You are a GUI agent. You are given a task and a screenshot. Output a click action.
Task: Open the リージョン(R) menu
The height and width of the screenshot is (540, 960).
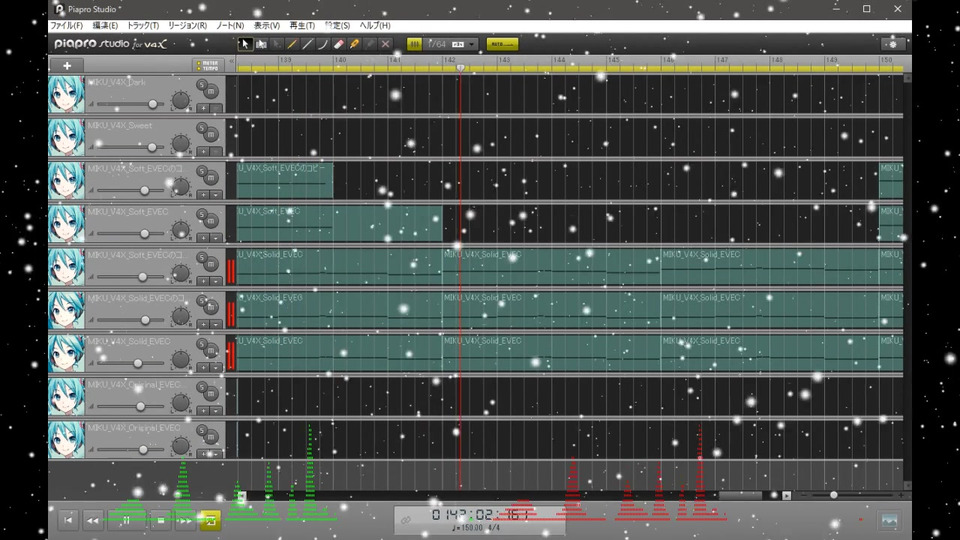tap(187, 26)
